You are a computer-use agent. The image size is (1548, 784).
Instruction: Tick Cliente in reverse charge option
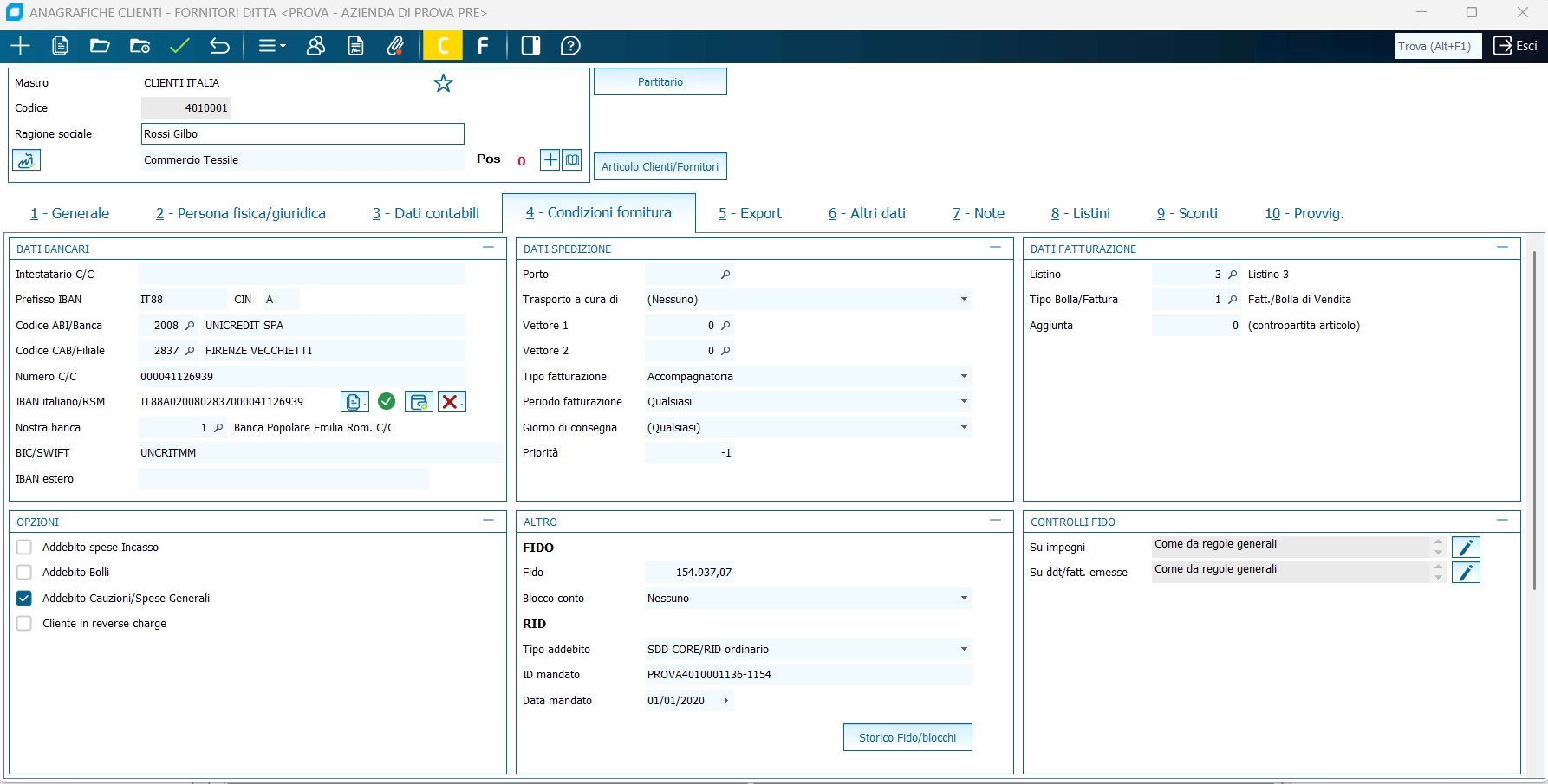(x=24, y=624)
